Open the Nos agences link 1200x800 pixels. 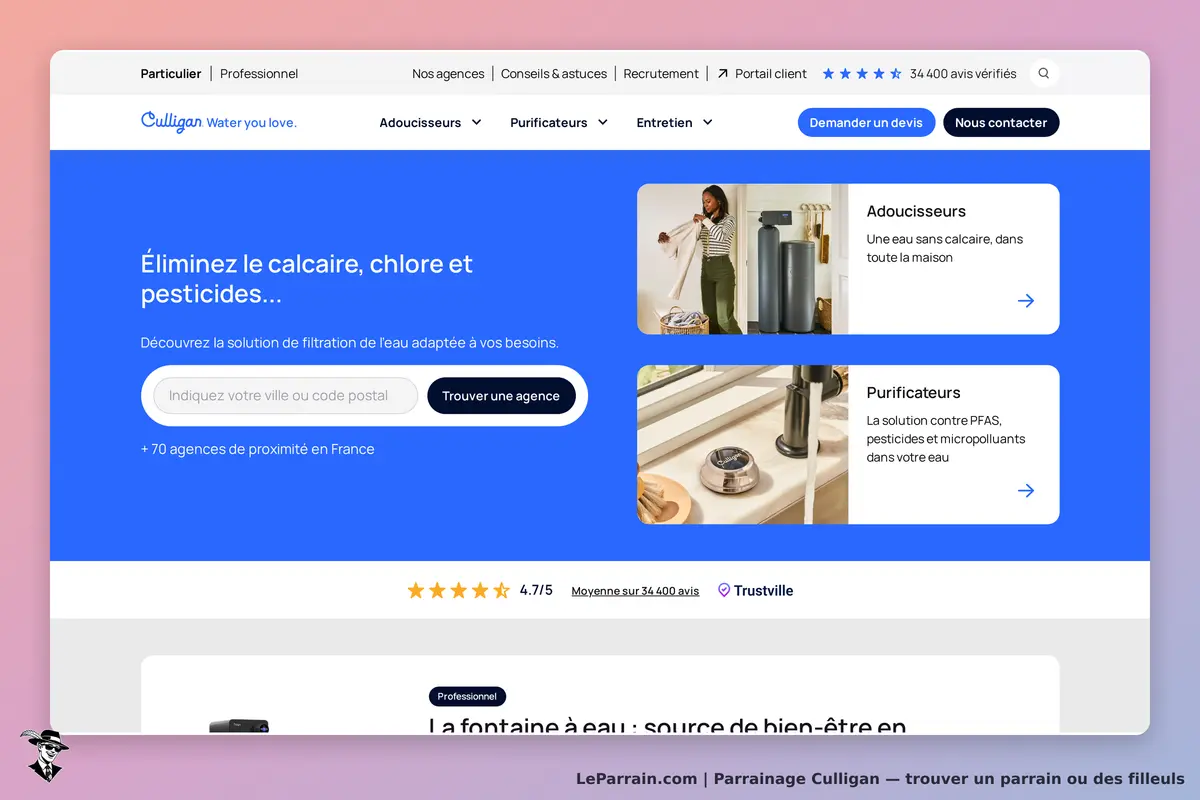tap(448, 73)
